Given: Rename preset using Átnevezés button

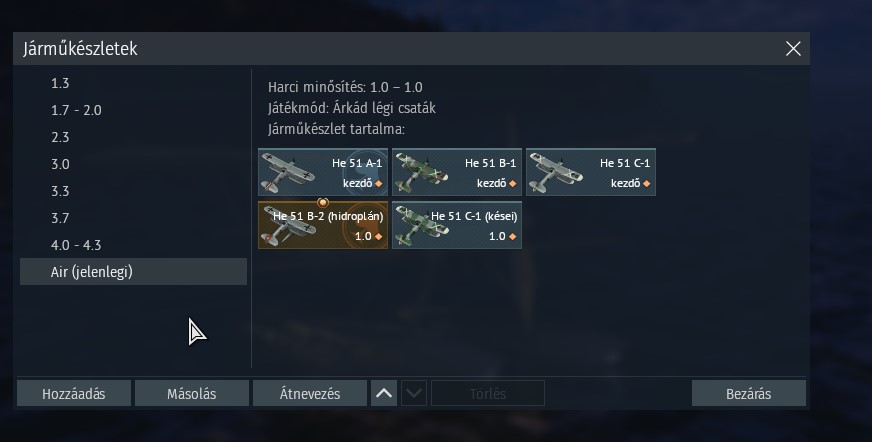Looking at the screenshot, I should click(310, 394).
